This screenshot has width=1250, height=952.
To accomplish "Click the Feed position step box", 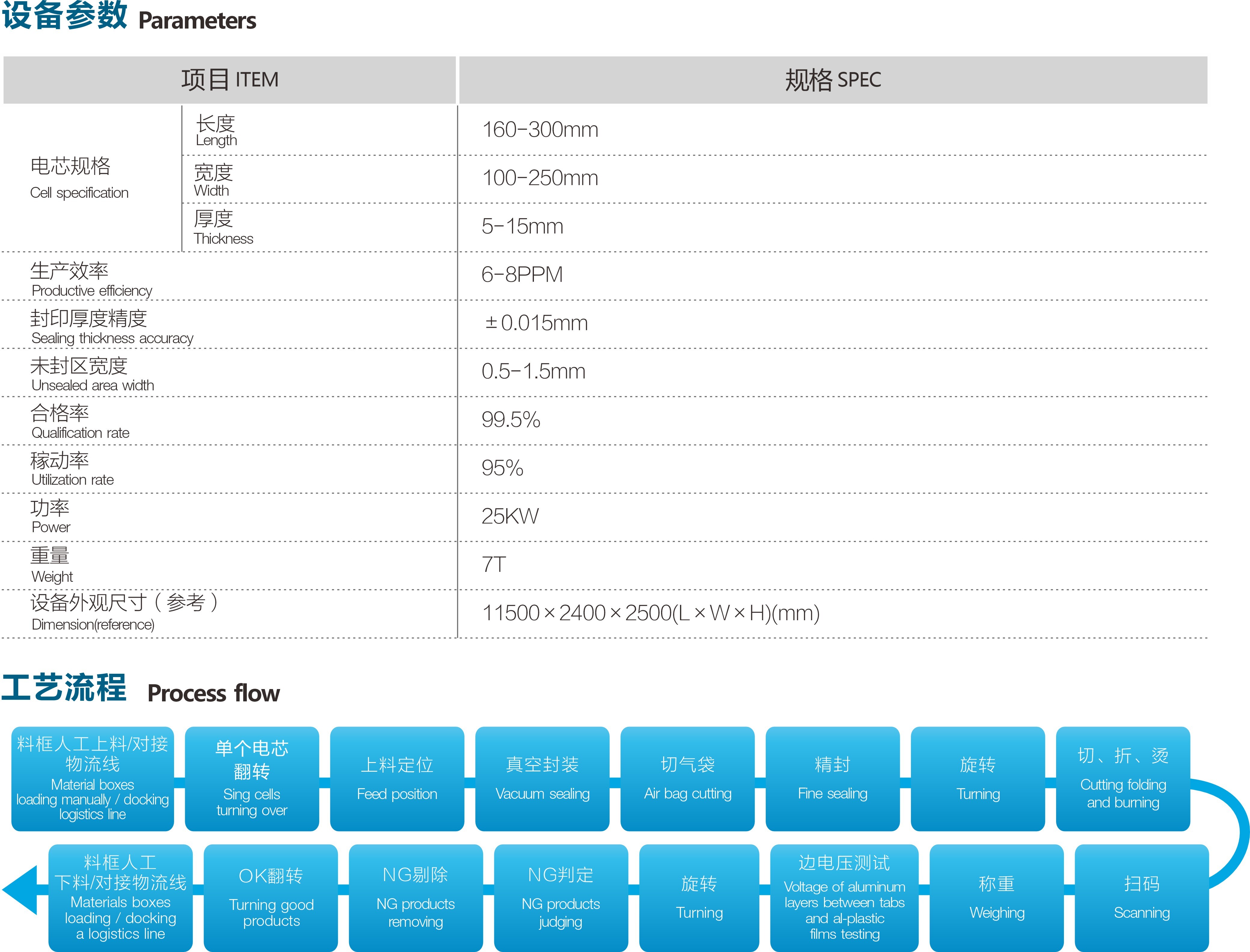I will 397,779.
